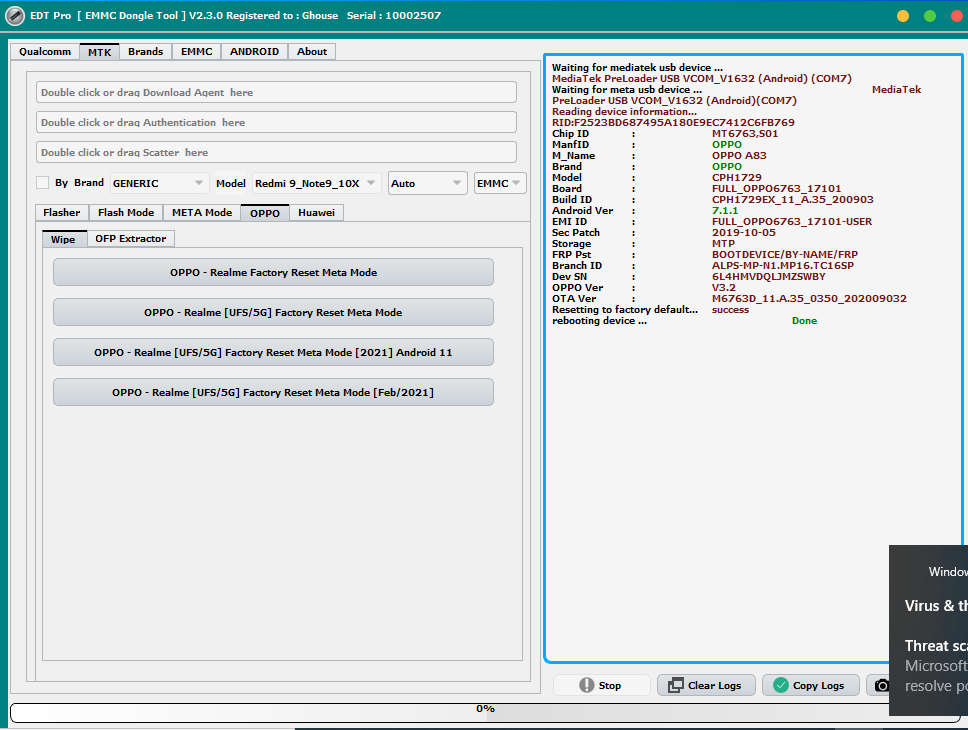Open the Huawei sub-tab
The image size is (968, 730).
click(x=317, y=212)
